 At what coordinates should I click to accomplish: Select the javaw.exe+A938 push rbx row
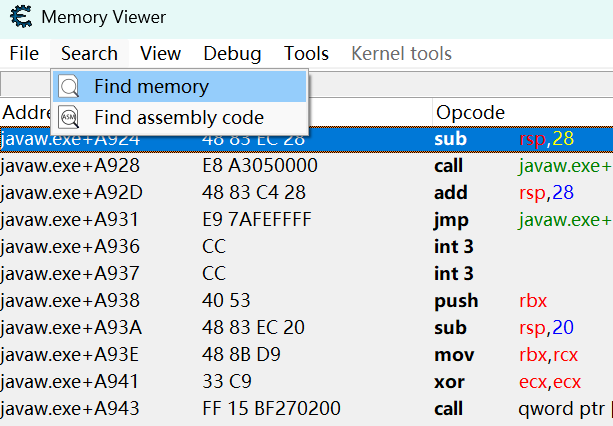tap(300, 301)
